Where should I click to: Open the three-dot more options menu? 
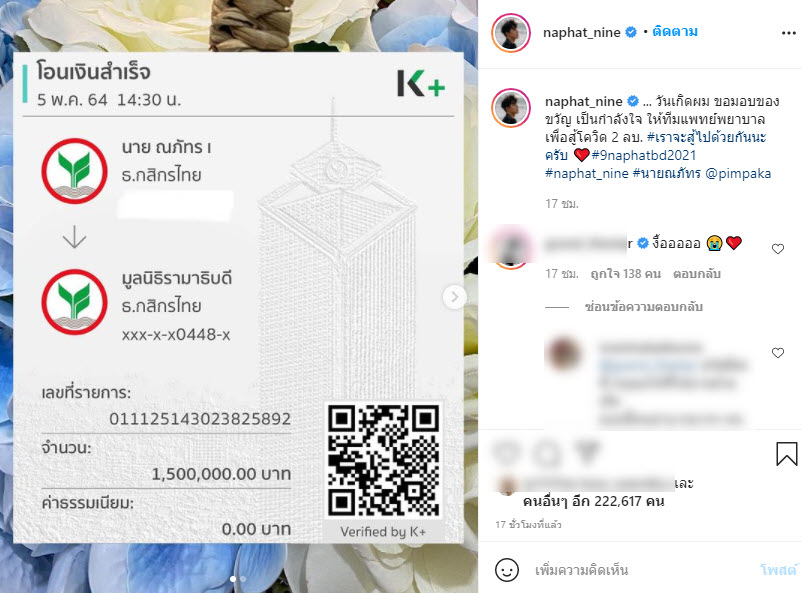(788, 33)
